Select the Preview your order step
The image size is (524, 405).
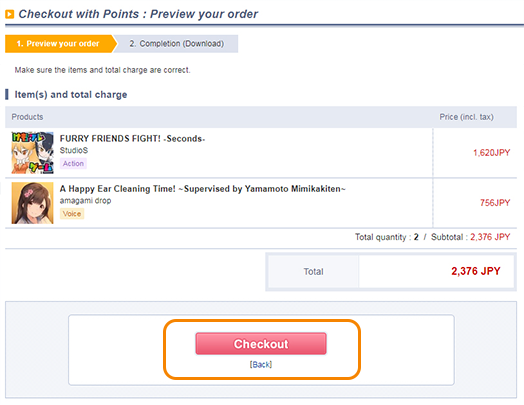(58, 44)
